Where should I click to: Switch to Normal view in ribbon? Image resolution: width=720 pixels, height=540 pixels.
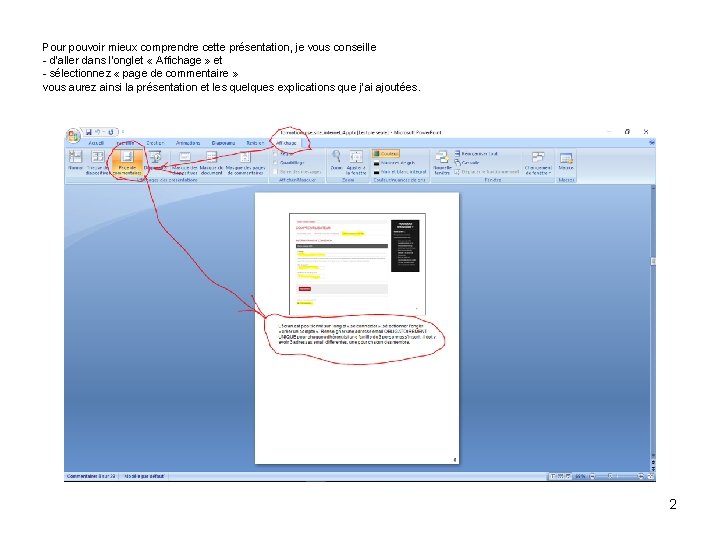75,162
